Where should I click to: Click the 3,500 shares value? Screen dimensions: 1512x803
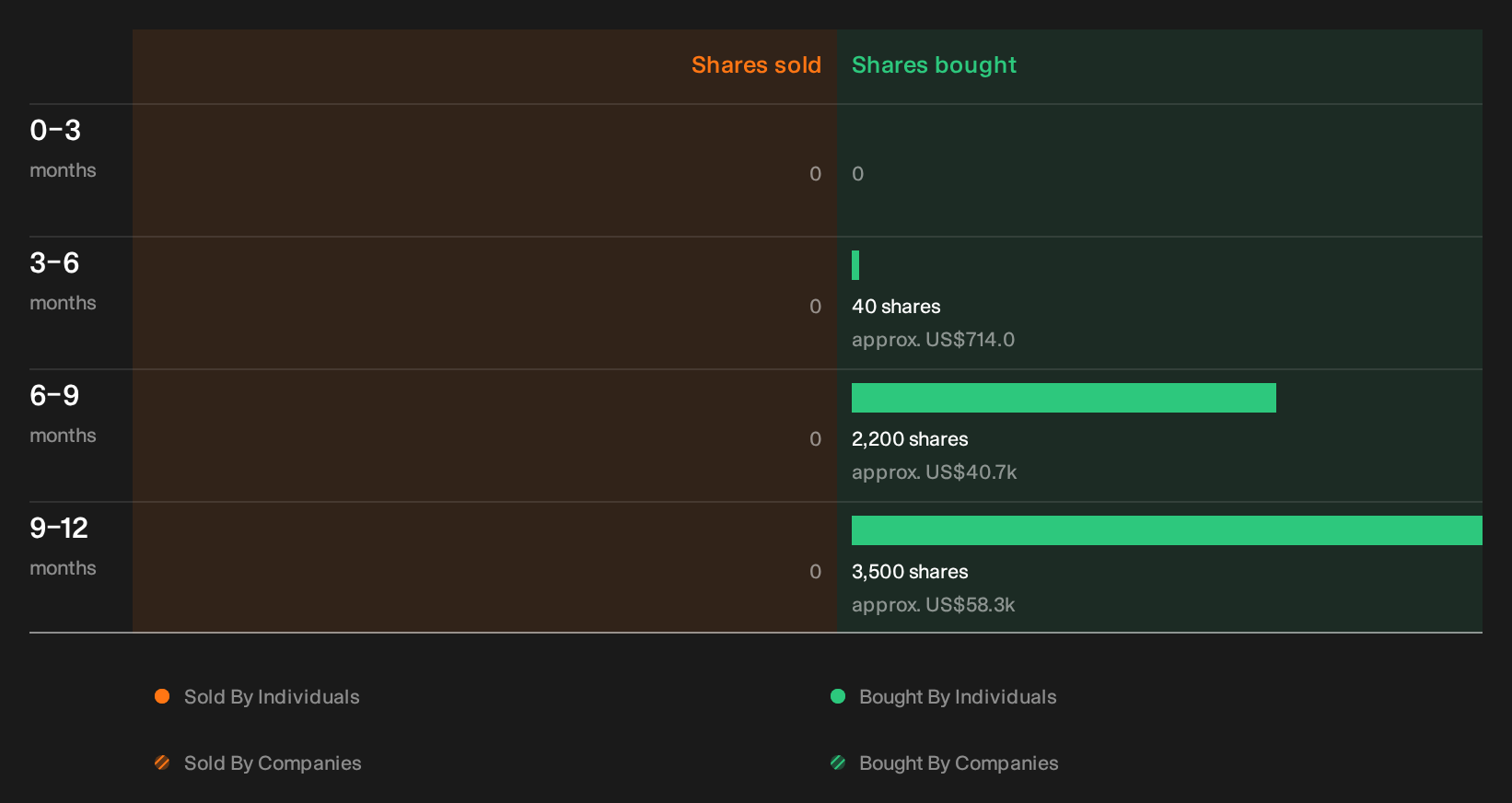(910, 572)
